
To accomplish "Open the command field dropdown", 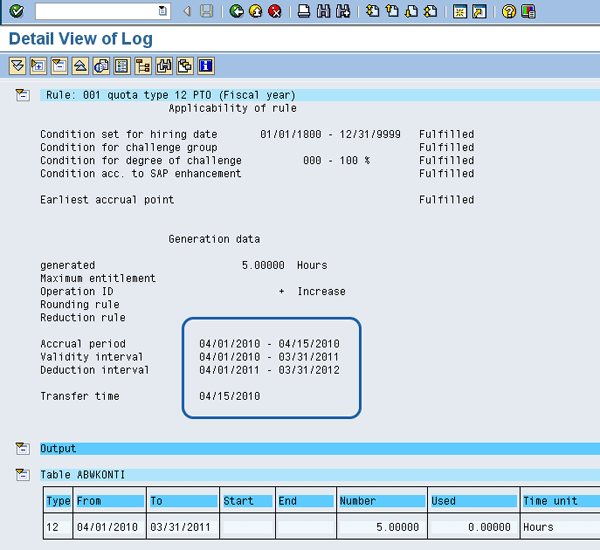I will click(x=163, y=12).
